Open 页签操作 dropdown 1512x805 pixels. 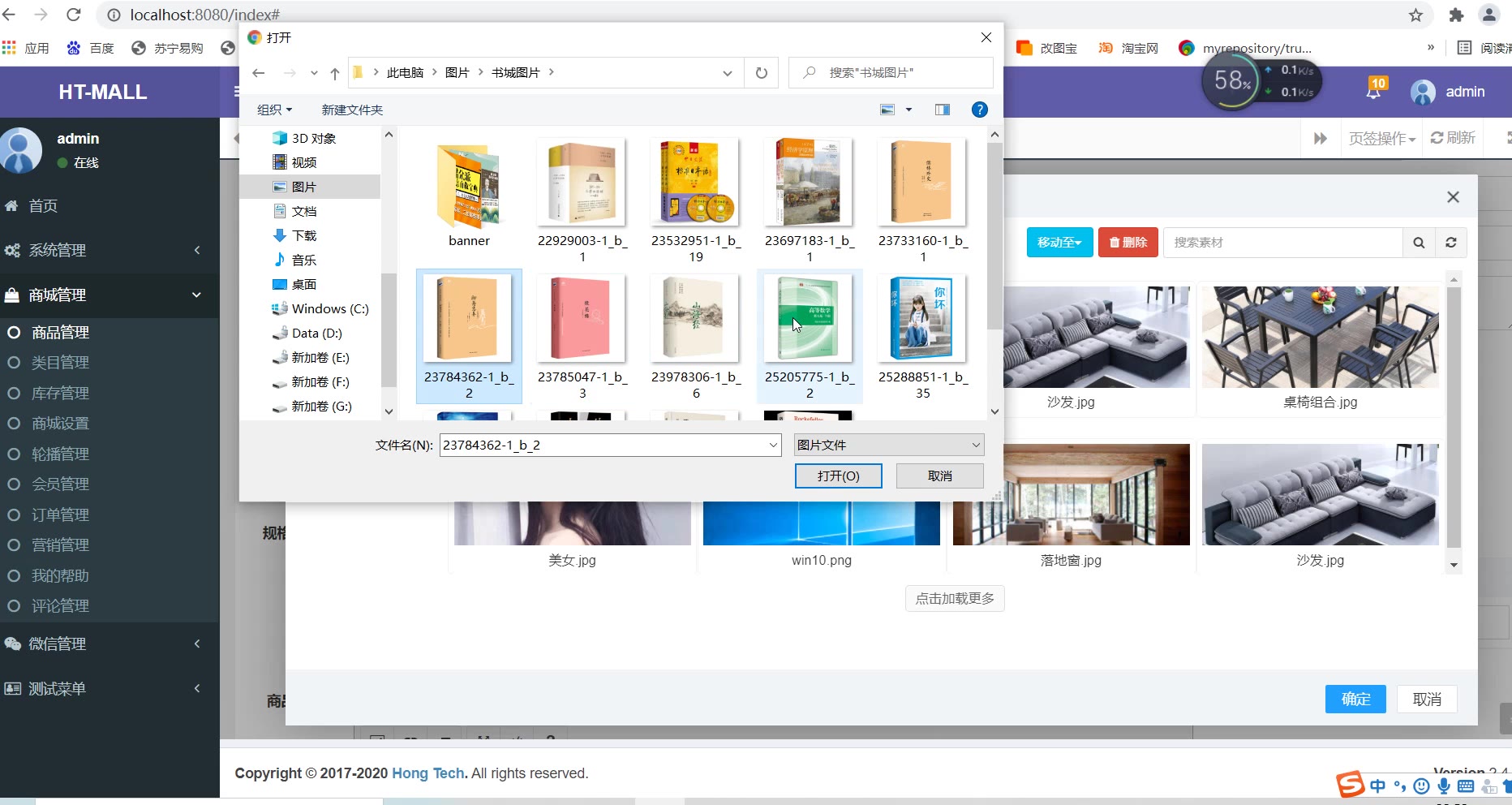pyautogui.click(x=1382, y=138)
